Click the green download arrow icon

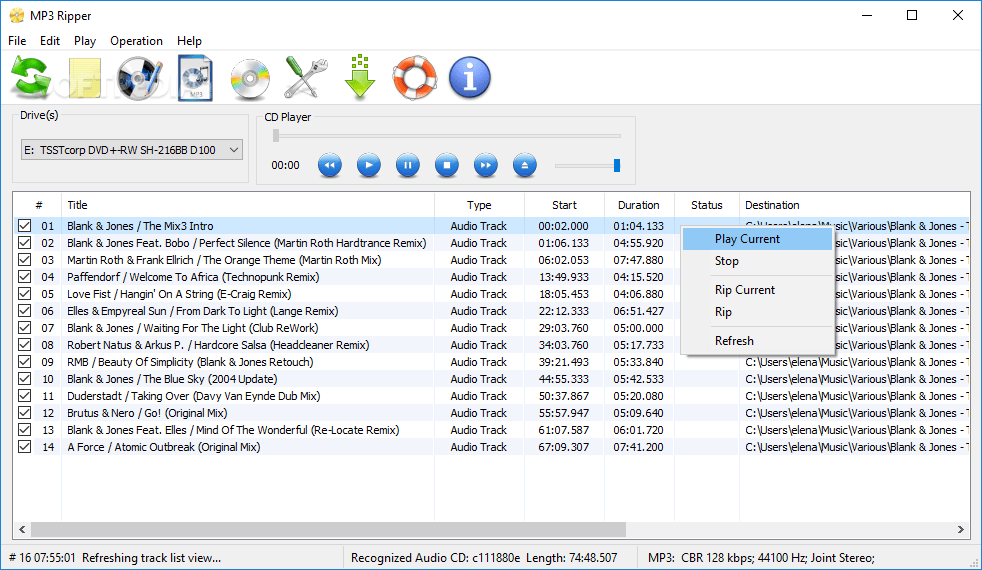[x=360, y=77]
